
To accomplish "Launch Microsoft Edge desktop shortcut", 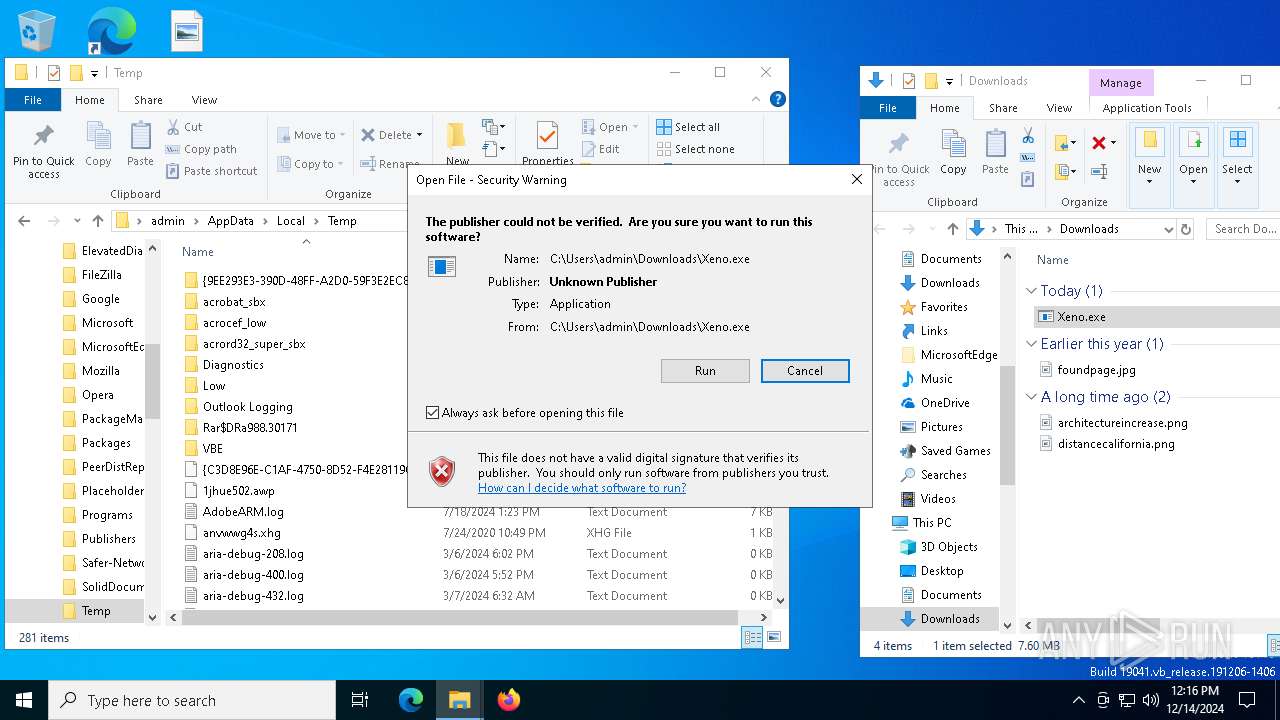I will point(111,31).
